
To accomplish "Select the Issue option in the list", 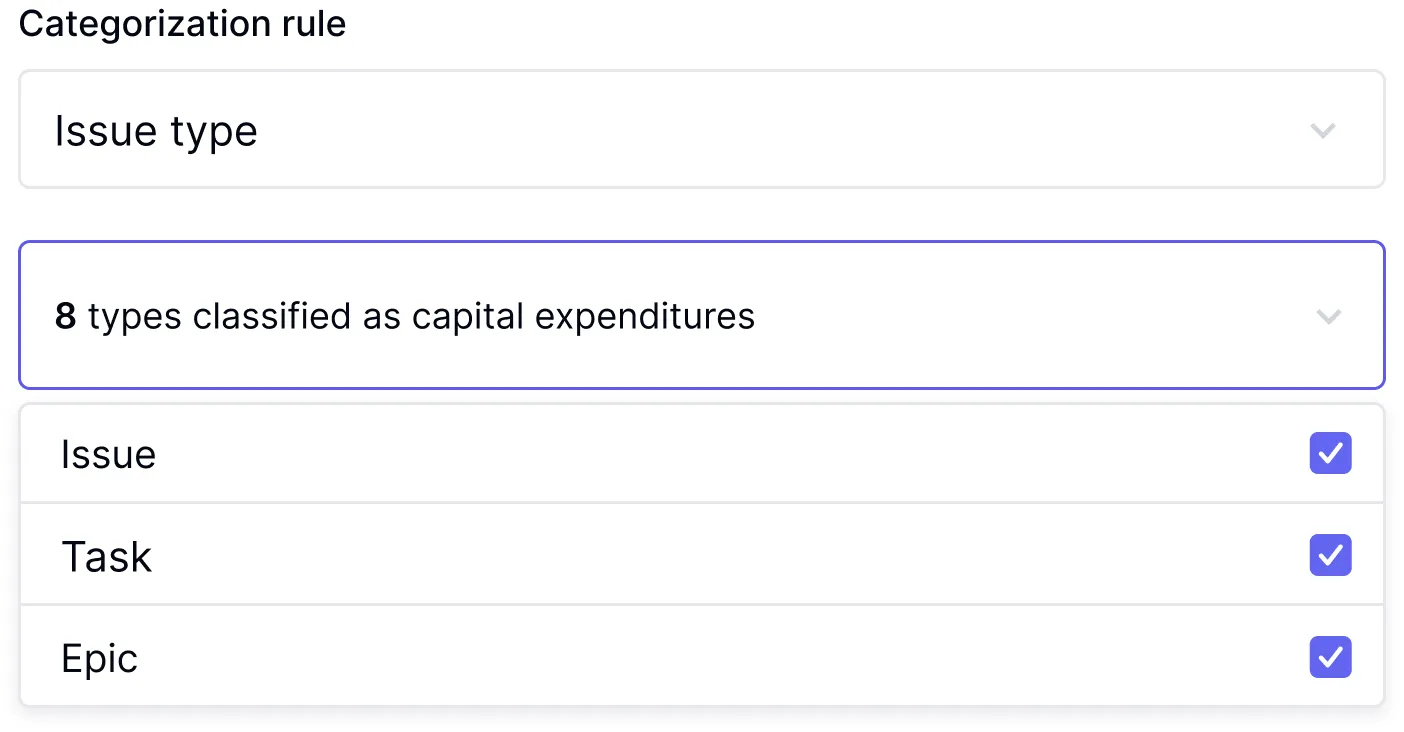I will [x=701, y=454].
